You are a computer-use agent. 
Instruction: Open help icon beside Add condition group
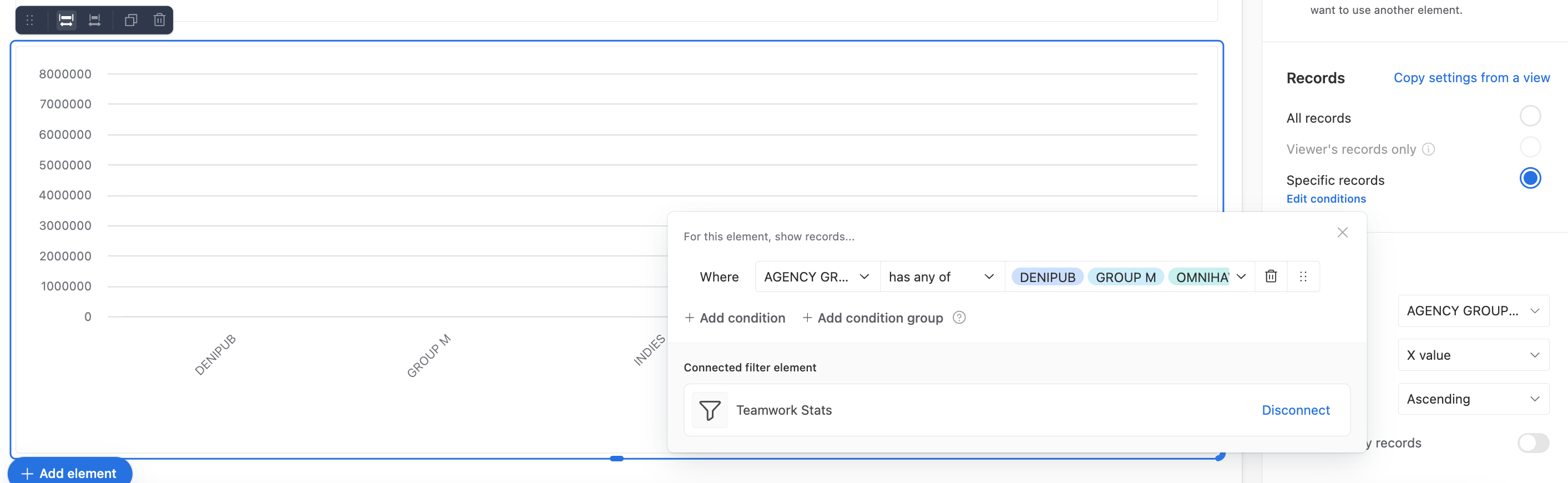pyautogui.click(x=959, y=318)
